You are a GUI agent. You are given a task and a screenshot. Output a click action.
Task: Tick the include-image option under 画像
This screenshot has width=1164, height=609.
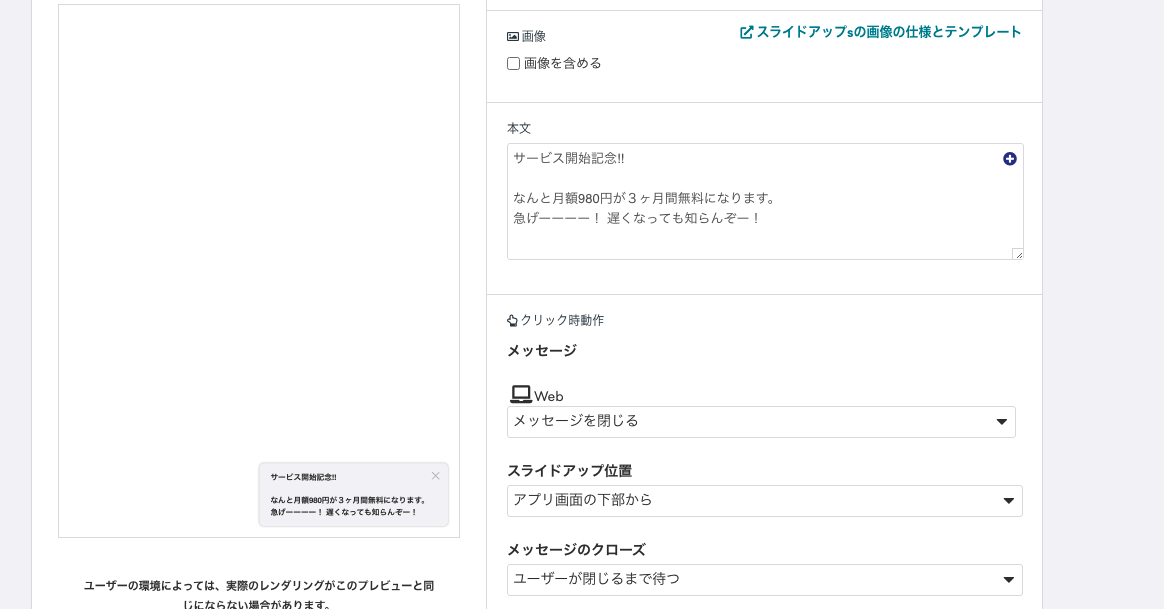(513, 63)
